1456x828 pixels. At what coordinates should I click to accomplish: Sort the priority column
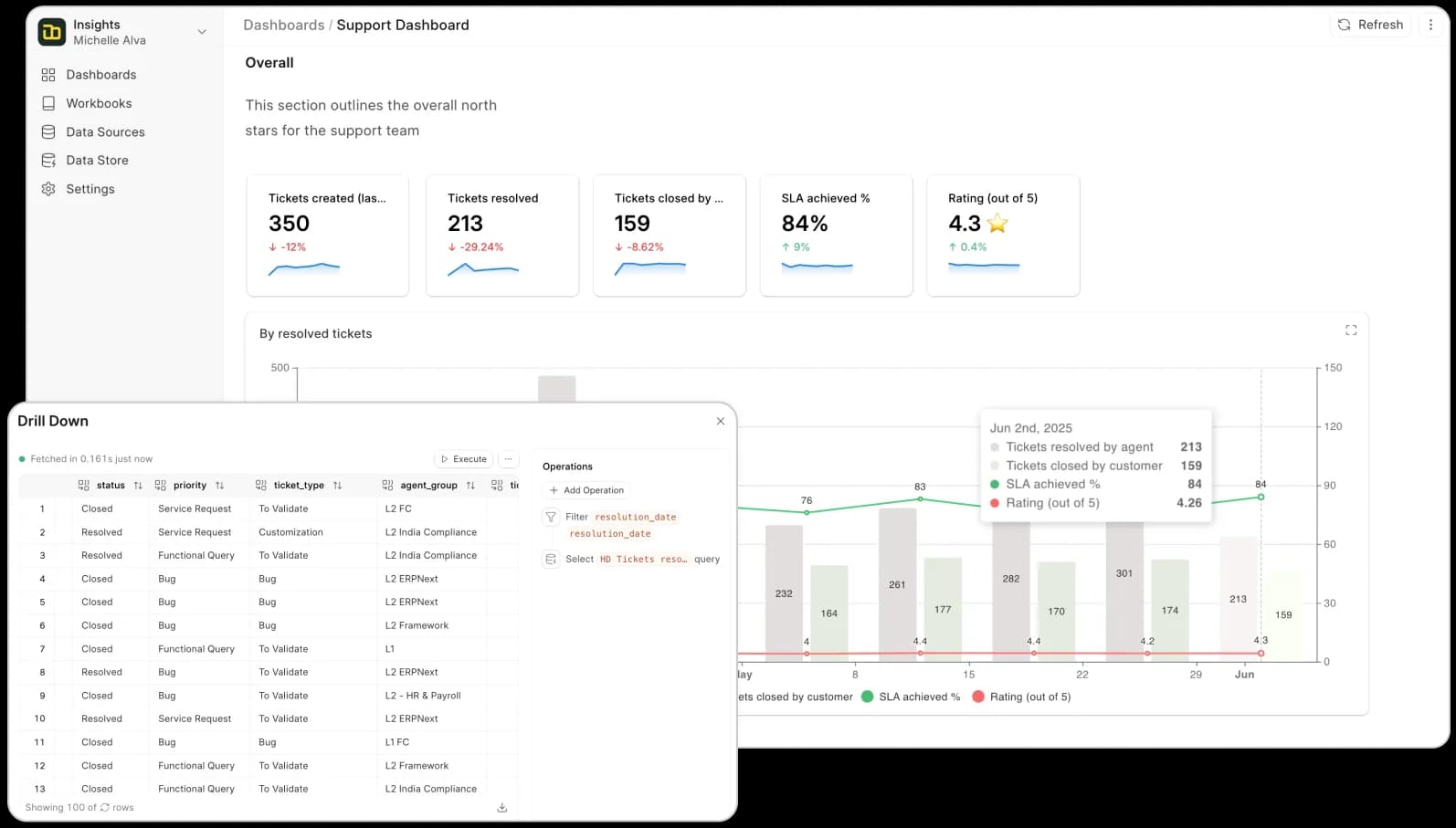[x=219, y=486]
